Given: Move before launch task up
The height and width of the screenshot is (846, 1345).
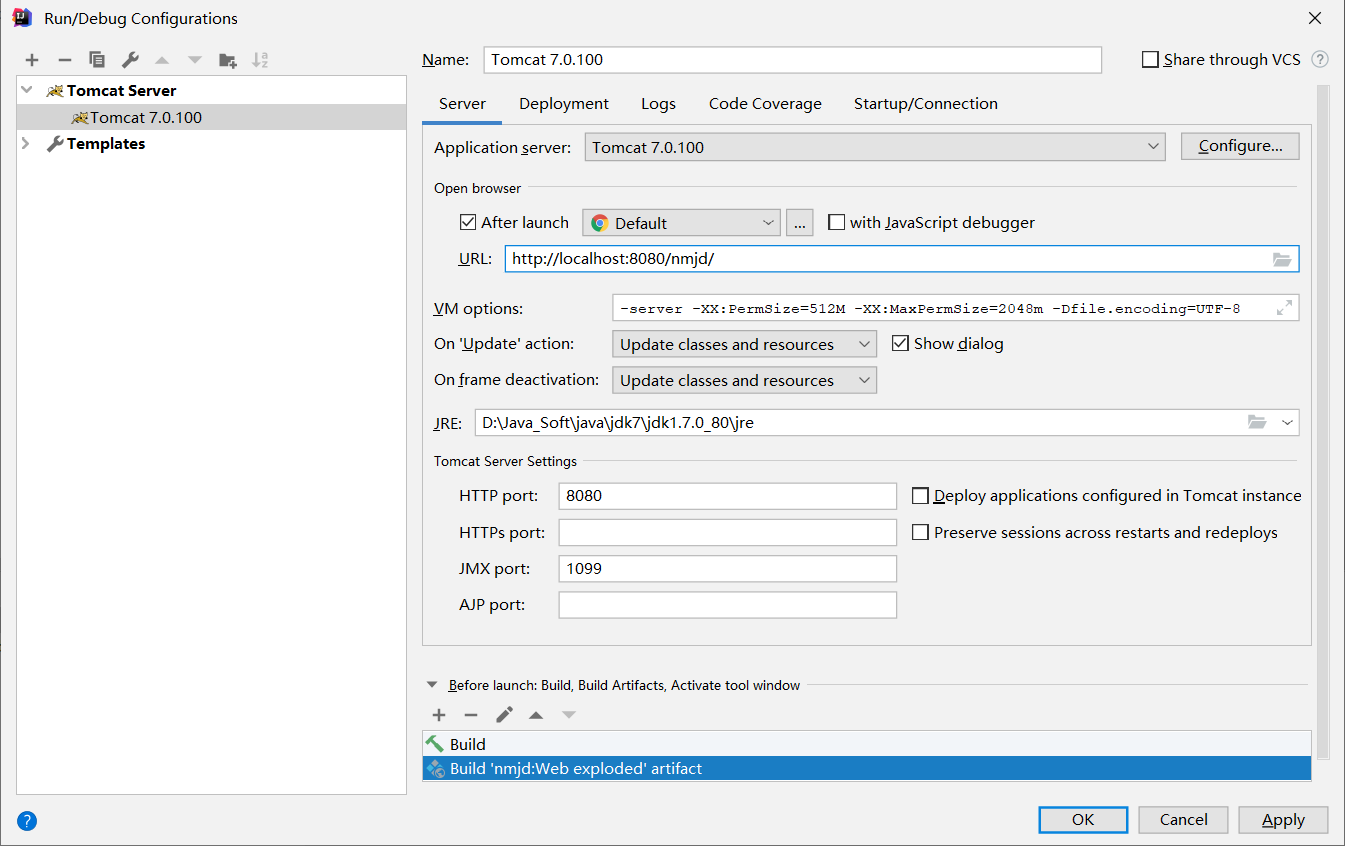Looking at the screenshot, I should (536, 715).
